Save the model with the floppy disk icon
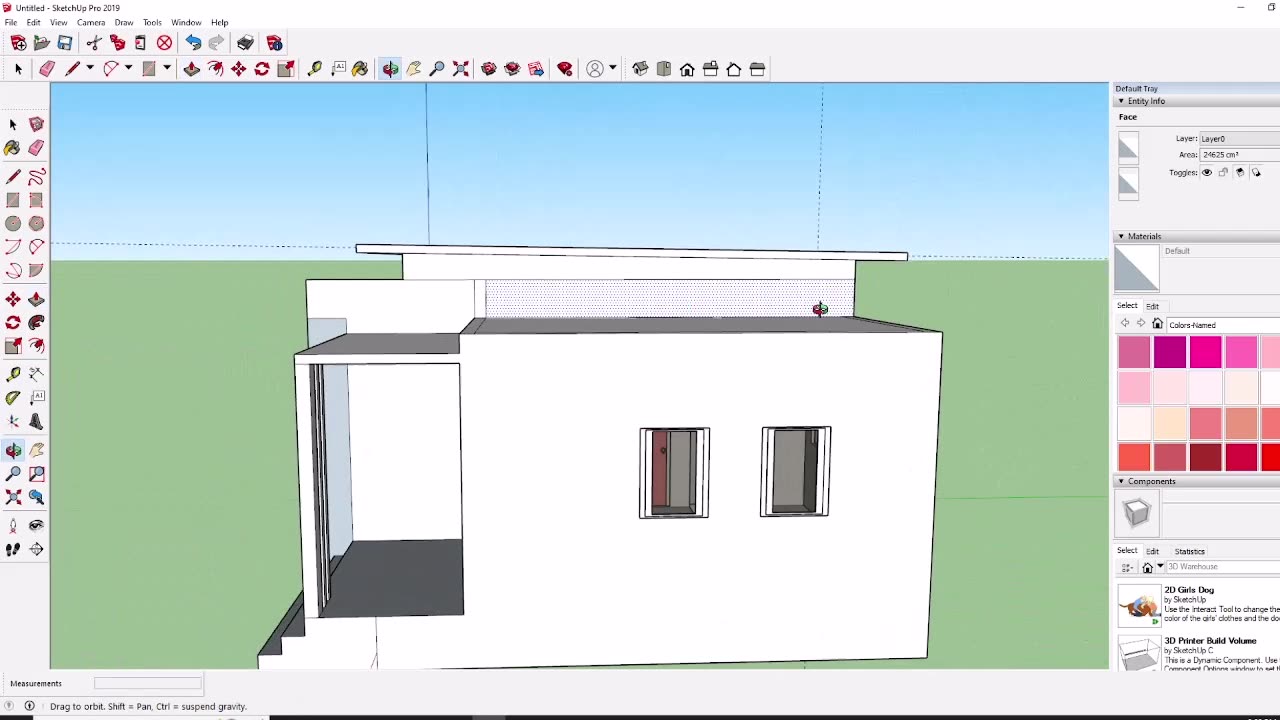The width and height of the screenshot is (1280, 720). tap(65, 43)
